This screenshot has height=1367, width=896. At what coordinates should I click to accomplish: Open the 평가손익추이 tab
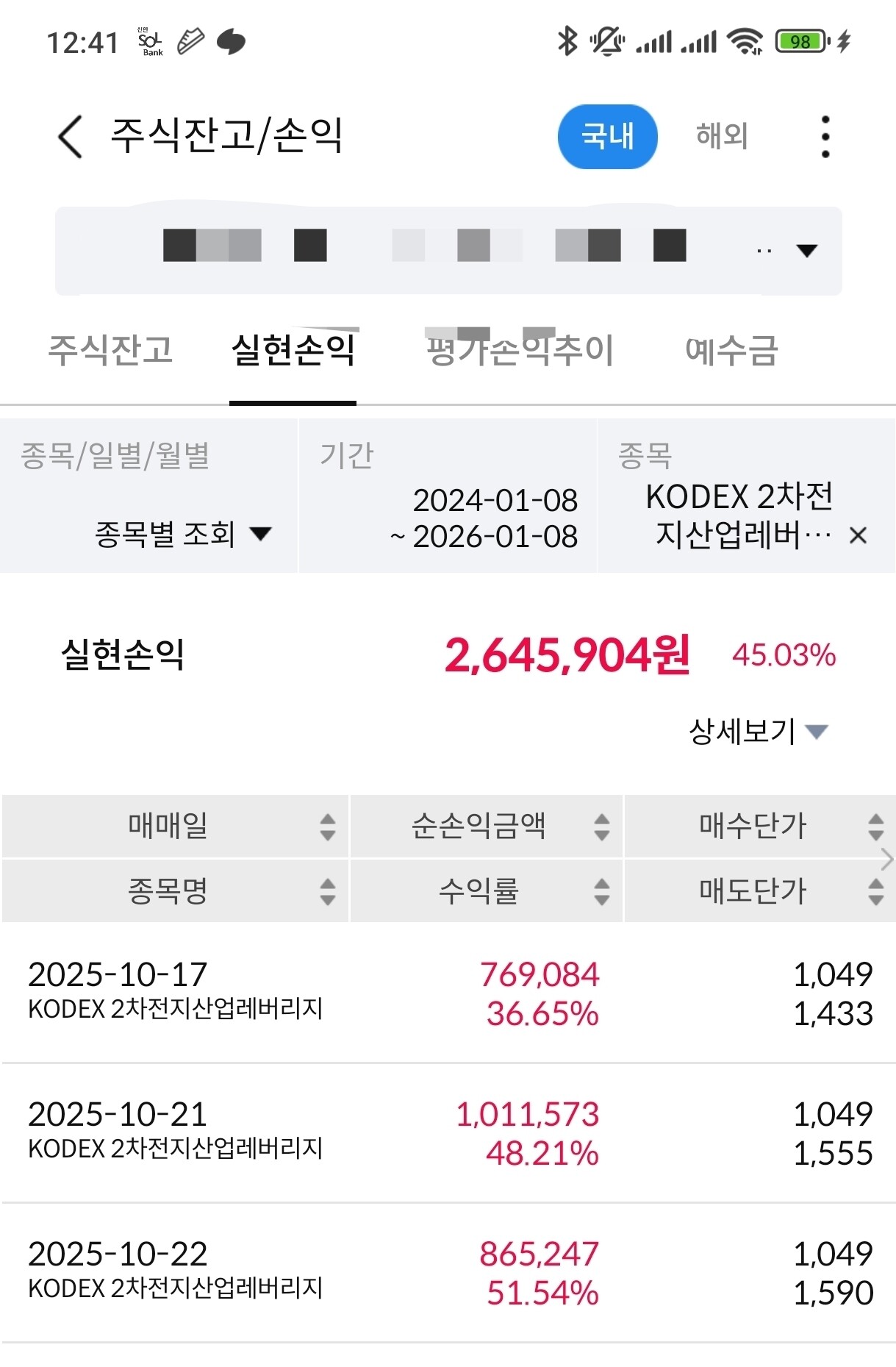(520, 350)
